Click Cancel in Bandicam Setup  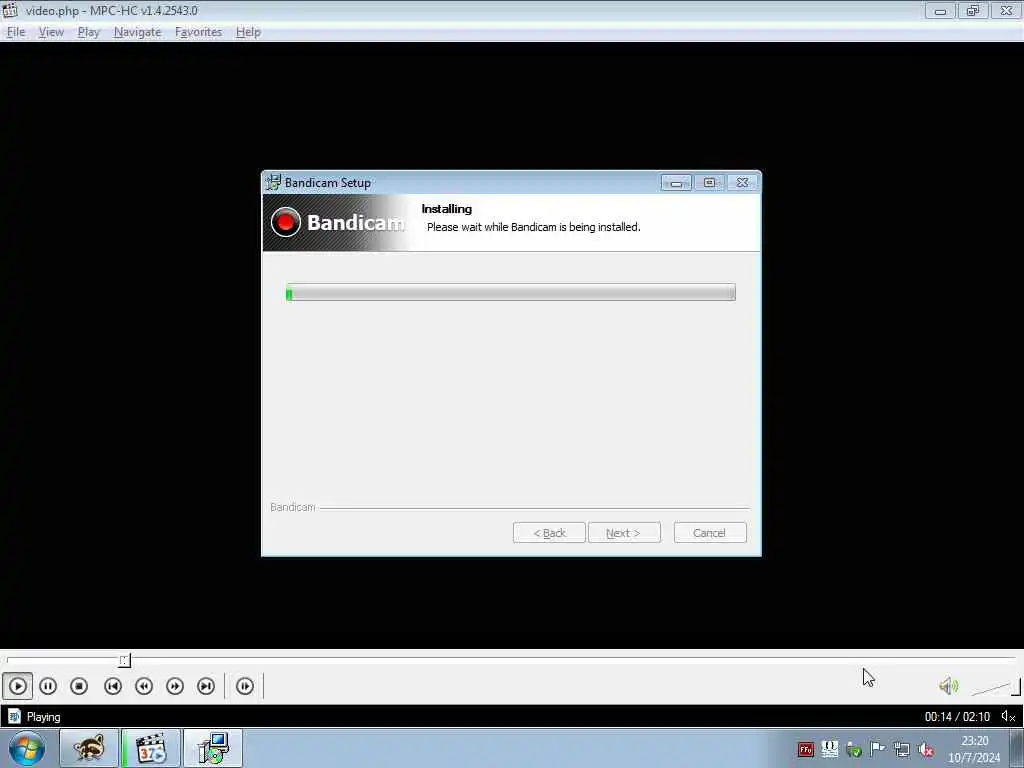pyautogui.click(x=710, y=533)
